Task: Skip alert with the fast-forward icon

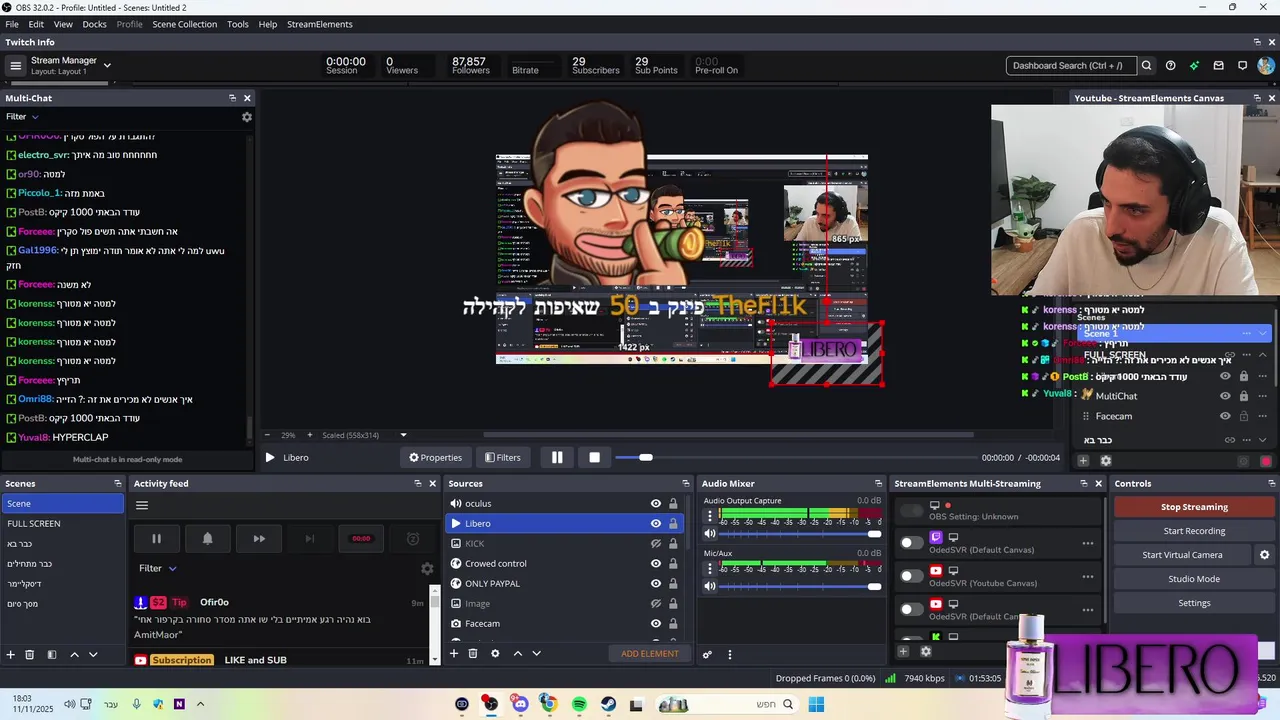Action: [x=259, y=538]
